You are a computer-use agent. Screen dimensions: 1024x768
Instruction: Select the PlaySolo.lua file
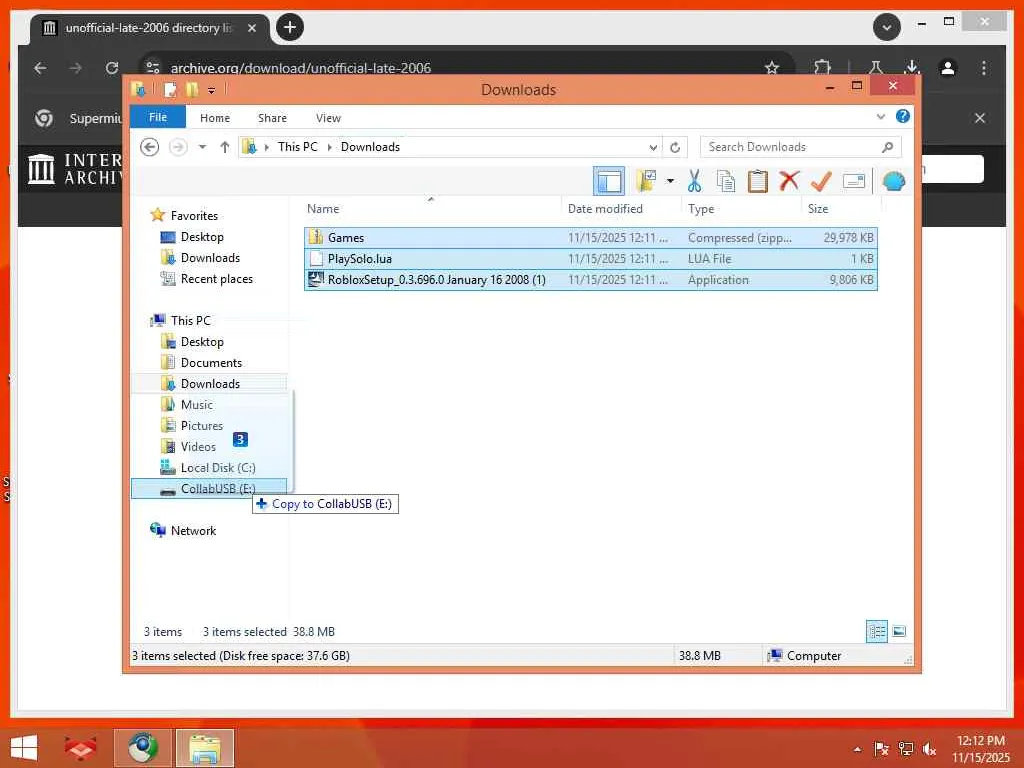[590, 259]
